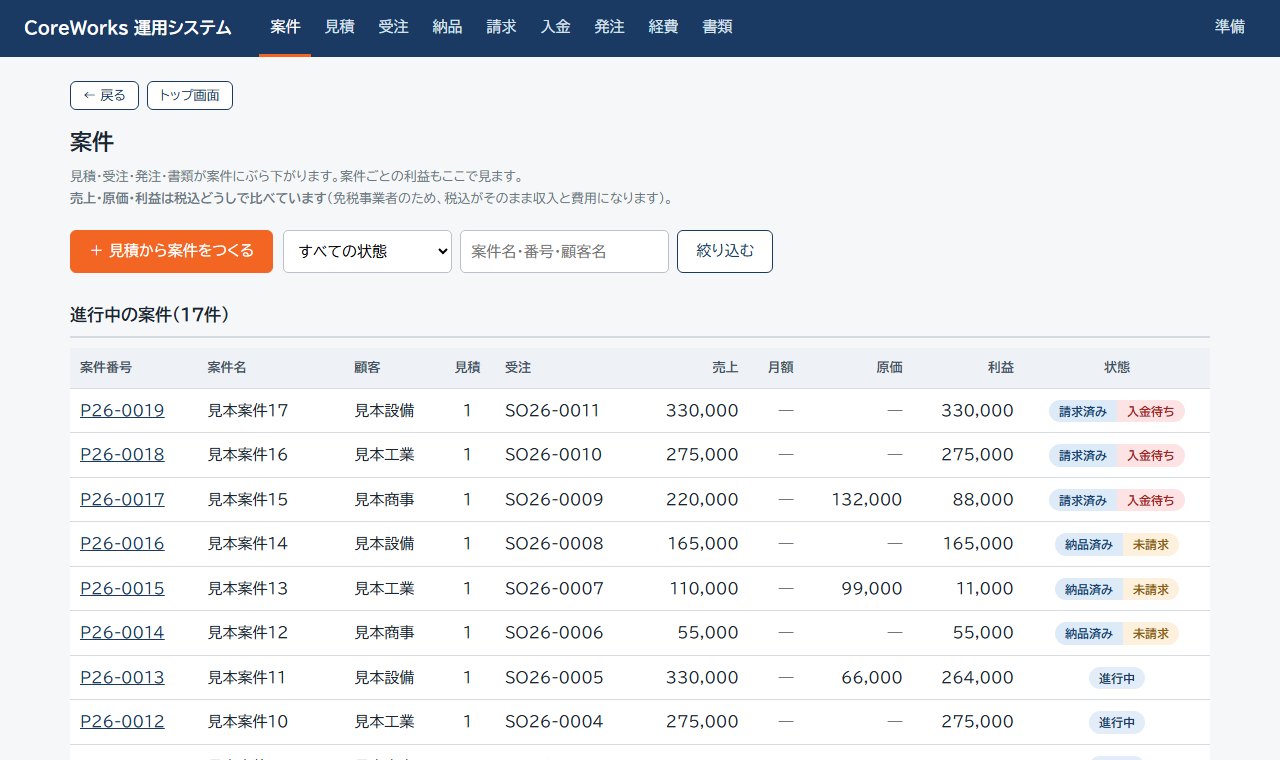The image size is (1280, 760).
Task: Click the ← 戻る back button
Action: (x=104, y=95)
